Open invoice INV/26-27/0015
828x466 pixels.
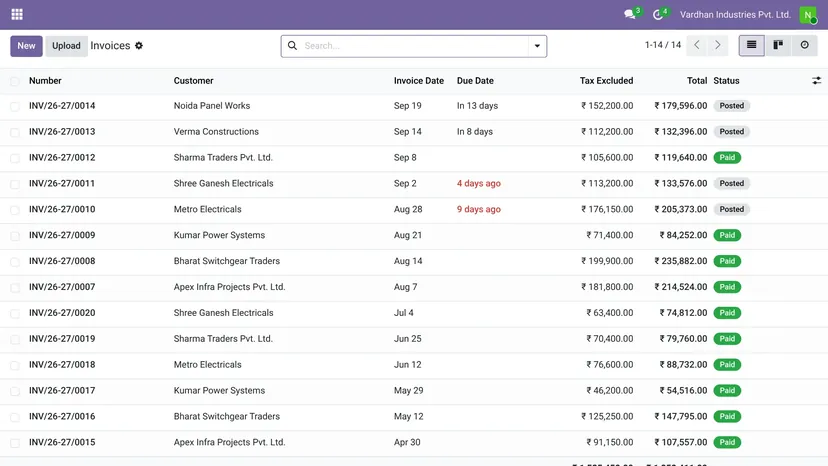62,442
